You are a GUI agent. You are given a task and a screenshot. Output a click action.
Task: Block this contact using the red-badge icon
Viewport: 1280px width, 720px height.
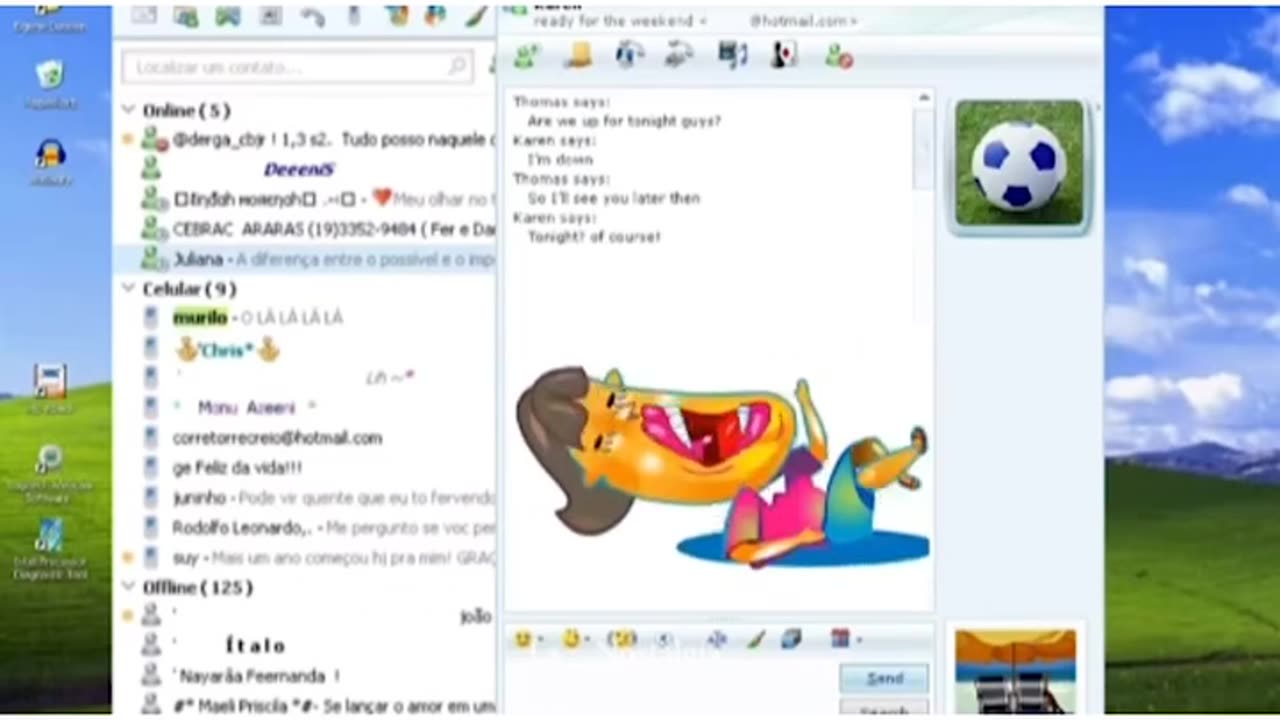(838, 56)
